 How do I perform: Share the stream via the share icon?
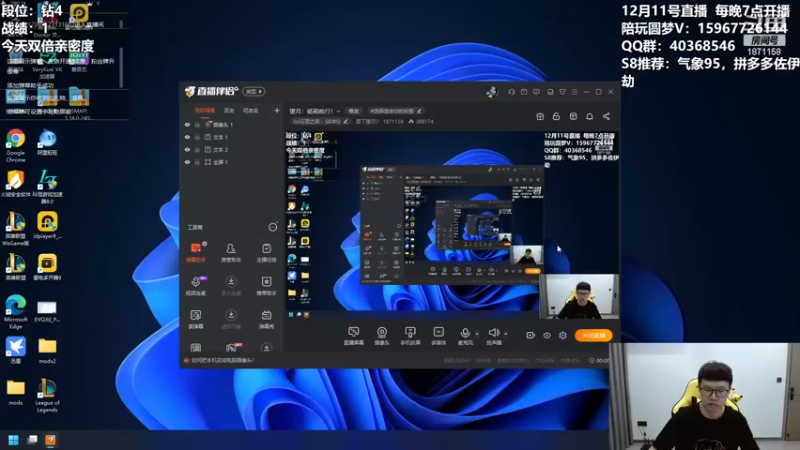tap(606, 116)
